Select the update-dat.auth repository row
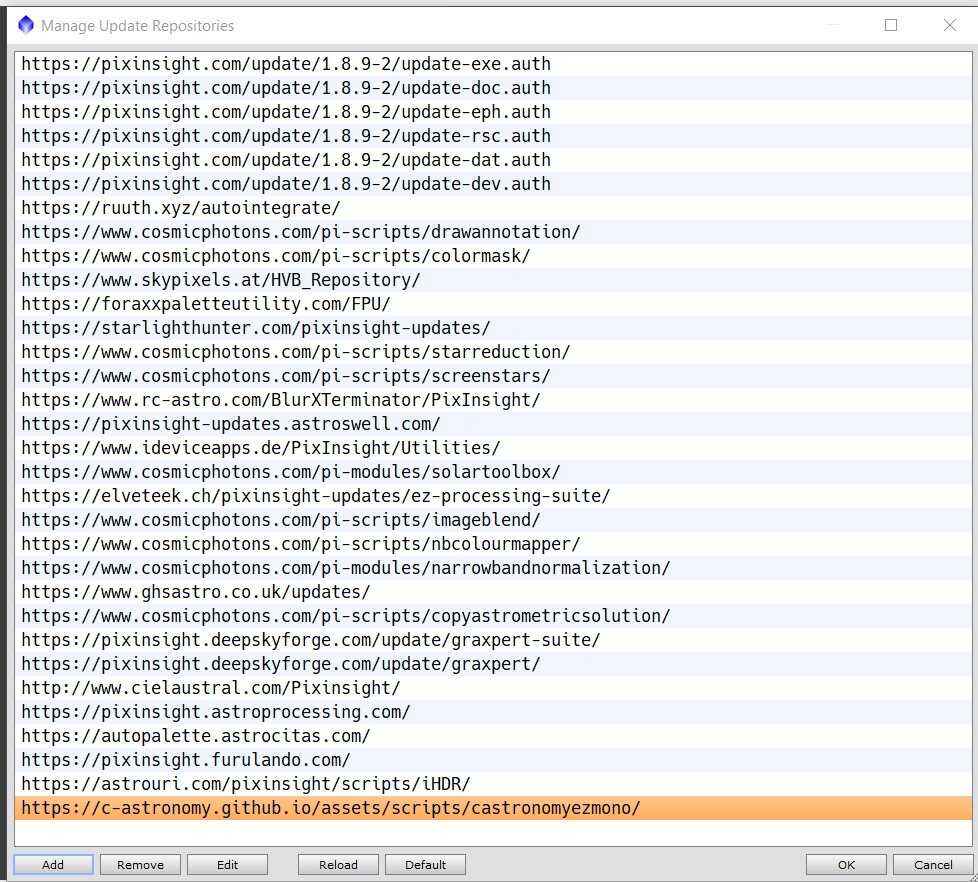 point(493,160)
